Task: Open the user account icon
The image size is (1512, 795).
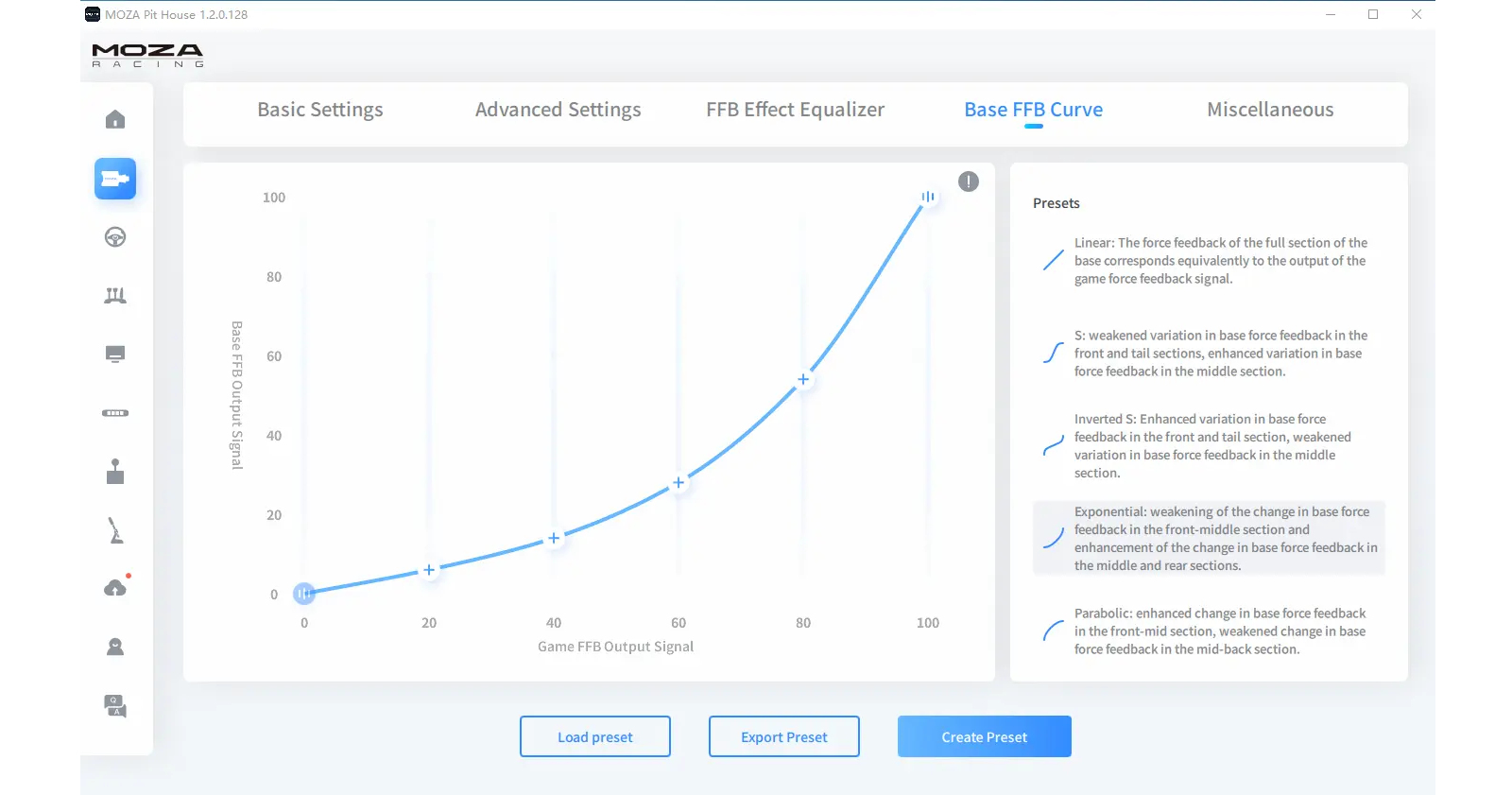Action: pyautogui.click(x=115, y=648)
